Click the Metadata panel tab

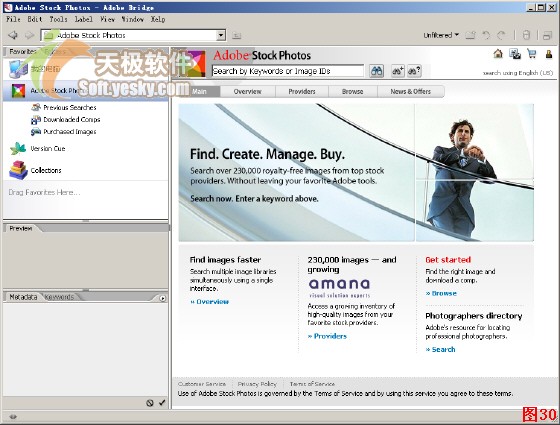click(x=23, y=297)
